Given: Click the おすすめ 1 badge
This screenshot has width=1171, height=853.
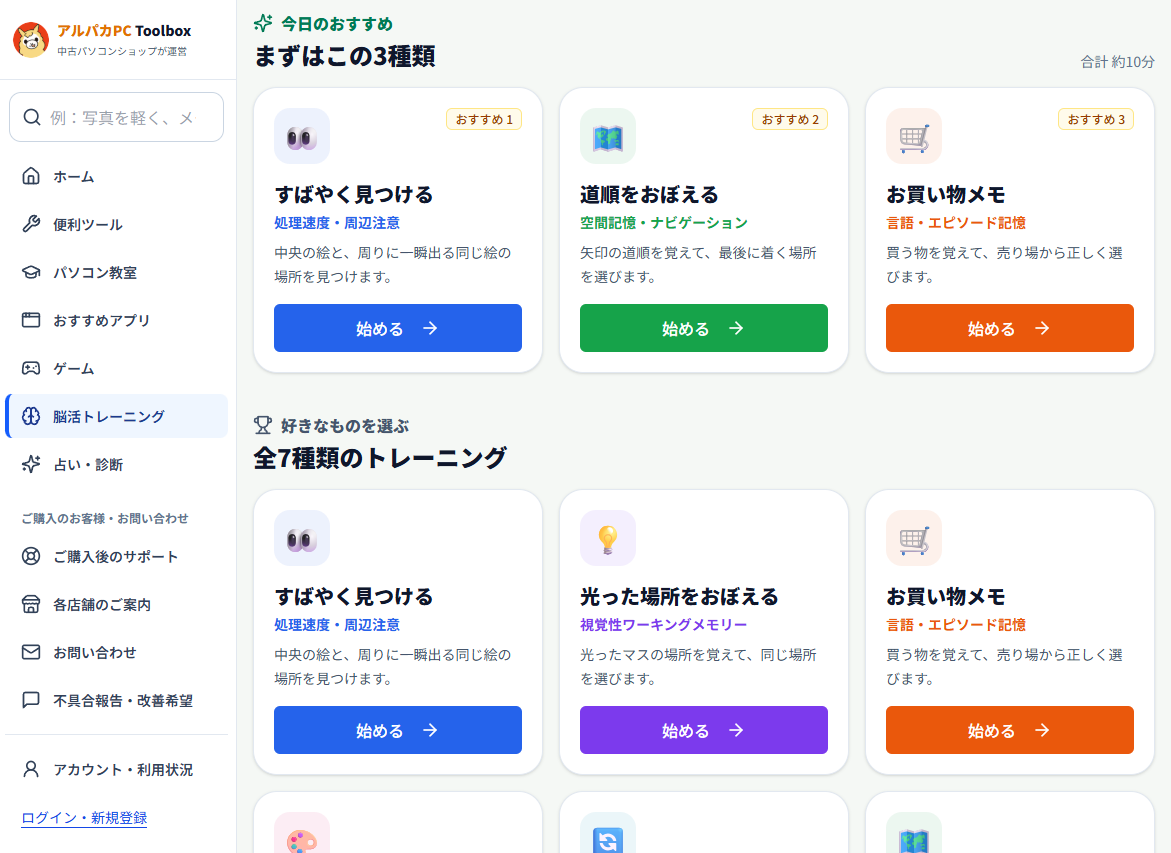Looking at the screenshot, I should click(484, 120).
